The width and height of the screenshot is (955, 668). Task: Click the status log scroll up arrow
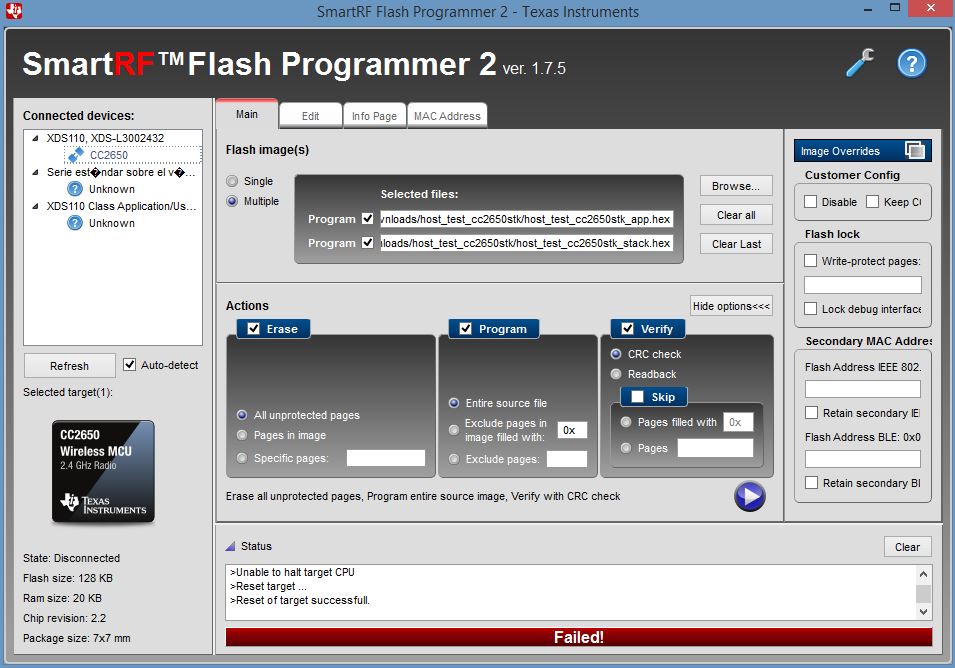(x=923, y=574)
